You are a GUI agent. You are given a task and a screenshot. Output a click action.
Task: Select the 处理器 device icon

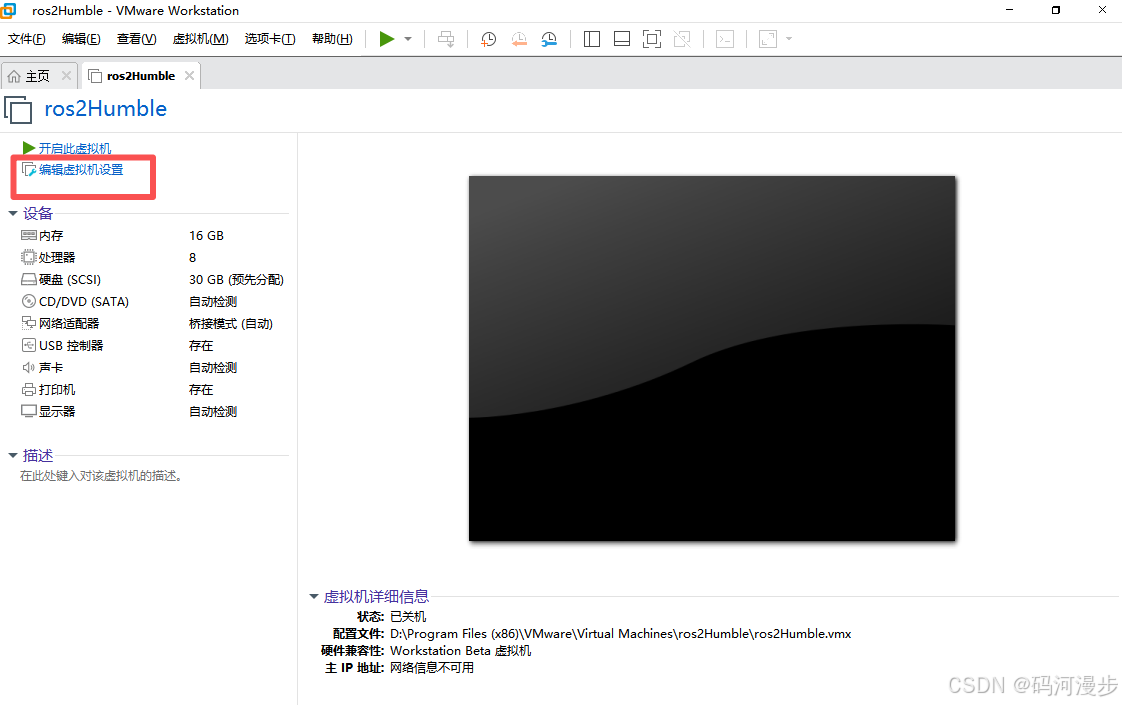point(29,257)
